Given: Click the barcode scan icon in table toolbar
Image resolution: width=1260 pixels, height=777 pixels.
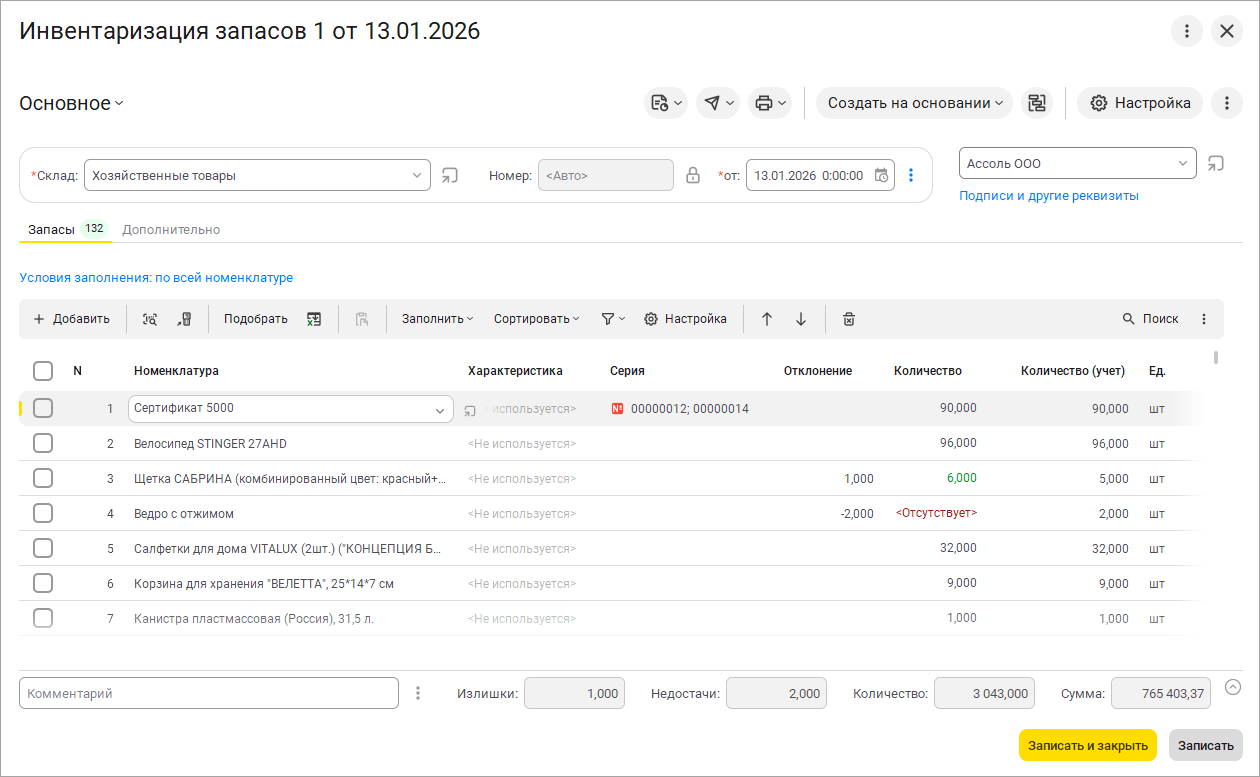Looking at the screenshot, I should click(x=150, y=319).
